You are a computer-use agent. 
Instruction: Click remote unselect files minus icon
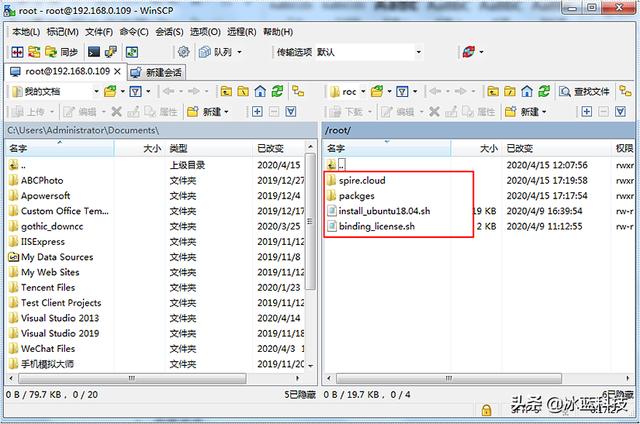coord(603,112)
